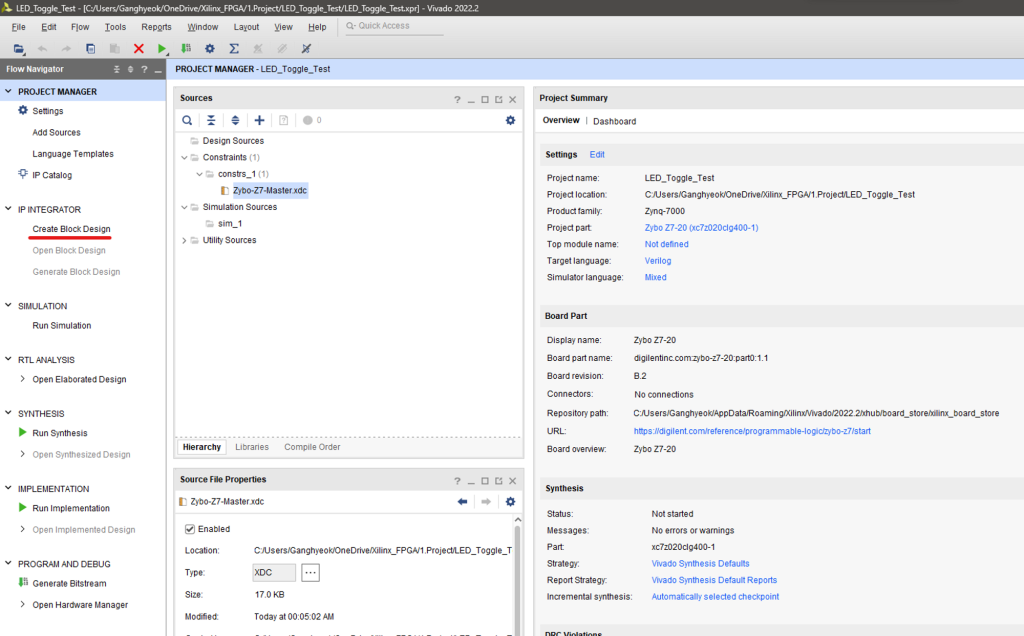1024x636 pixels.
Task: Open the Sigma reports toolbar icon
Action: coord(234,48)
